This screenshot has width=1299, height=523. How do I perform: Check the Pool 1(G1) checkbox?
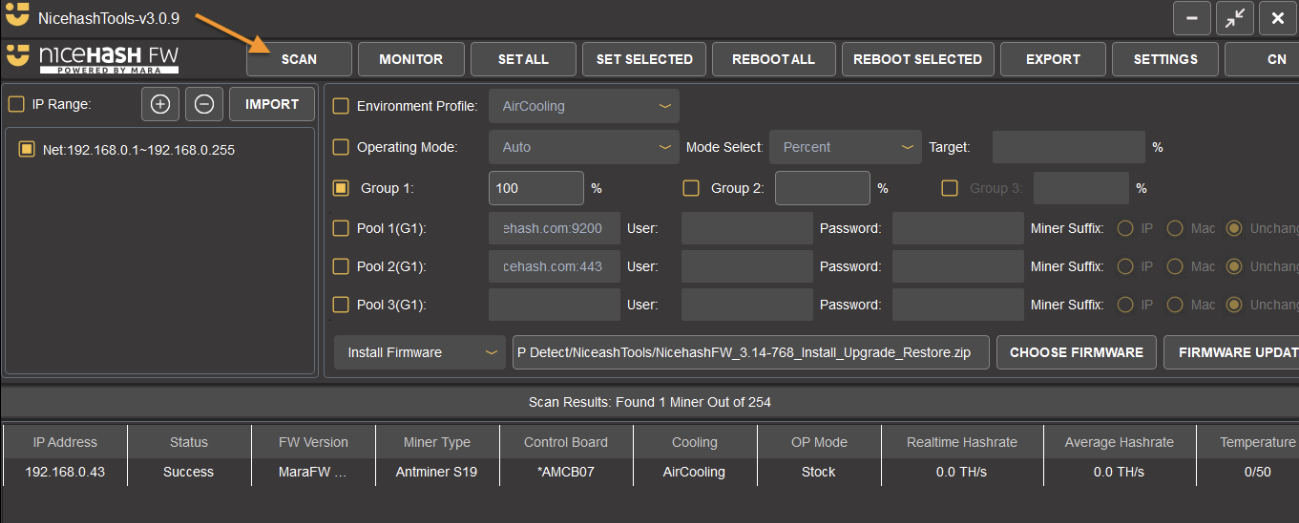341,229
